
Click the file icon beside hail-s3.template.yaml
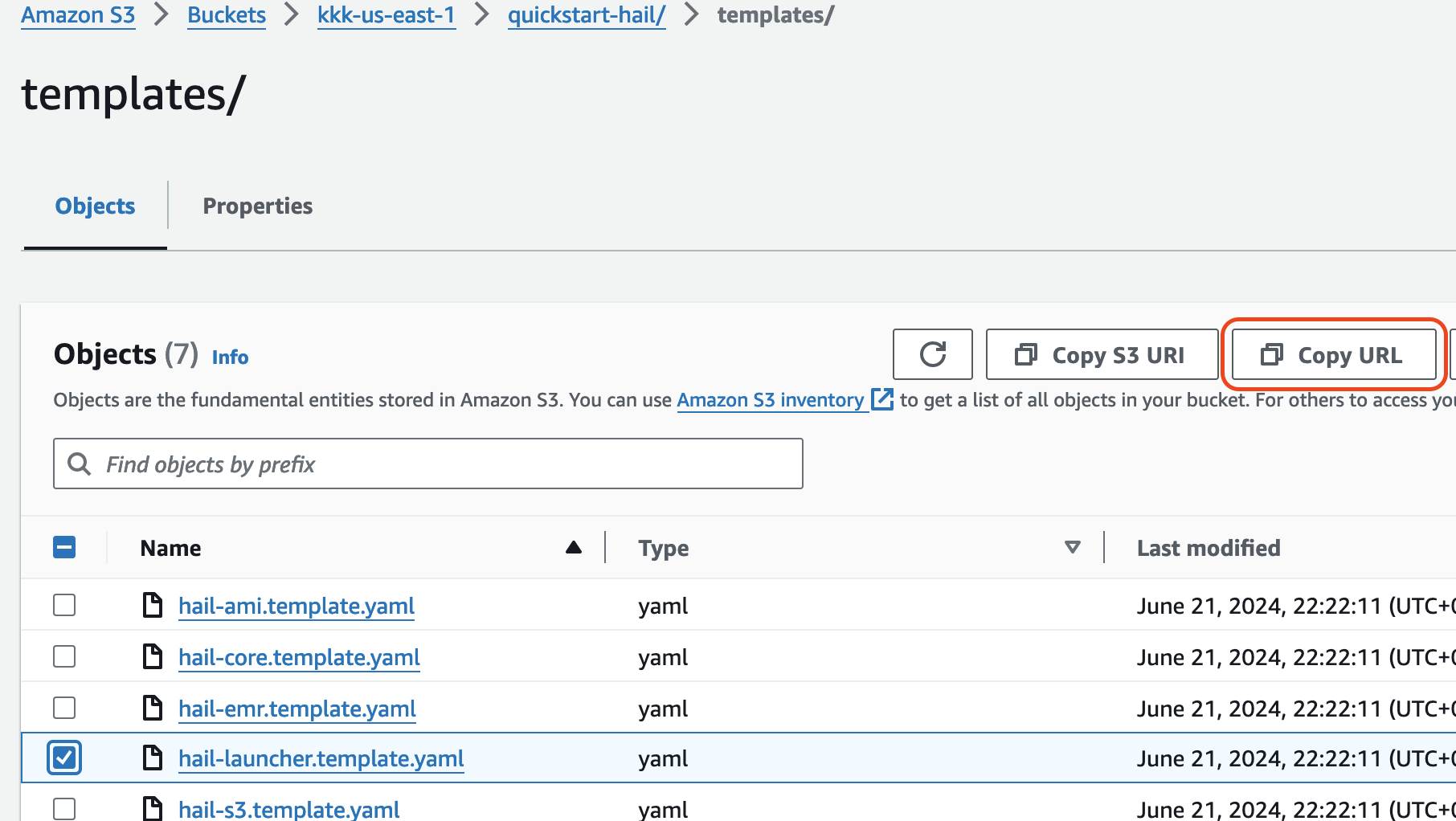(152, 808)
